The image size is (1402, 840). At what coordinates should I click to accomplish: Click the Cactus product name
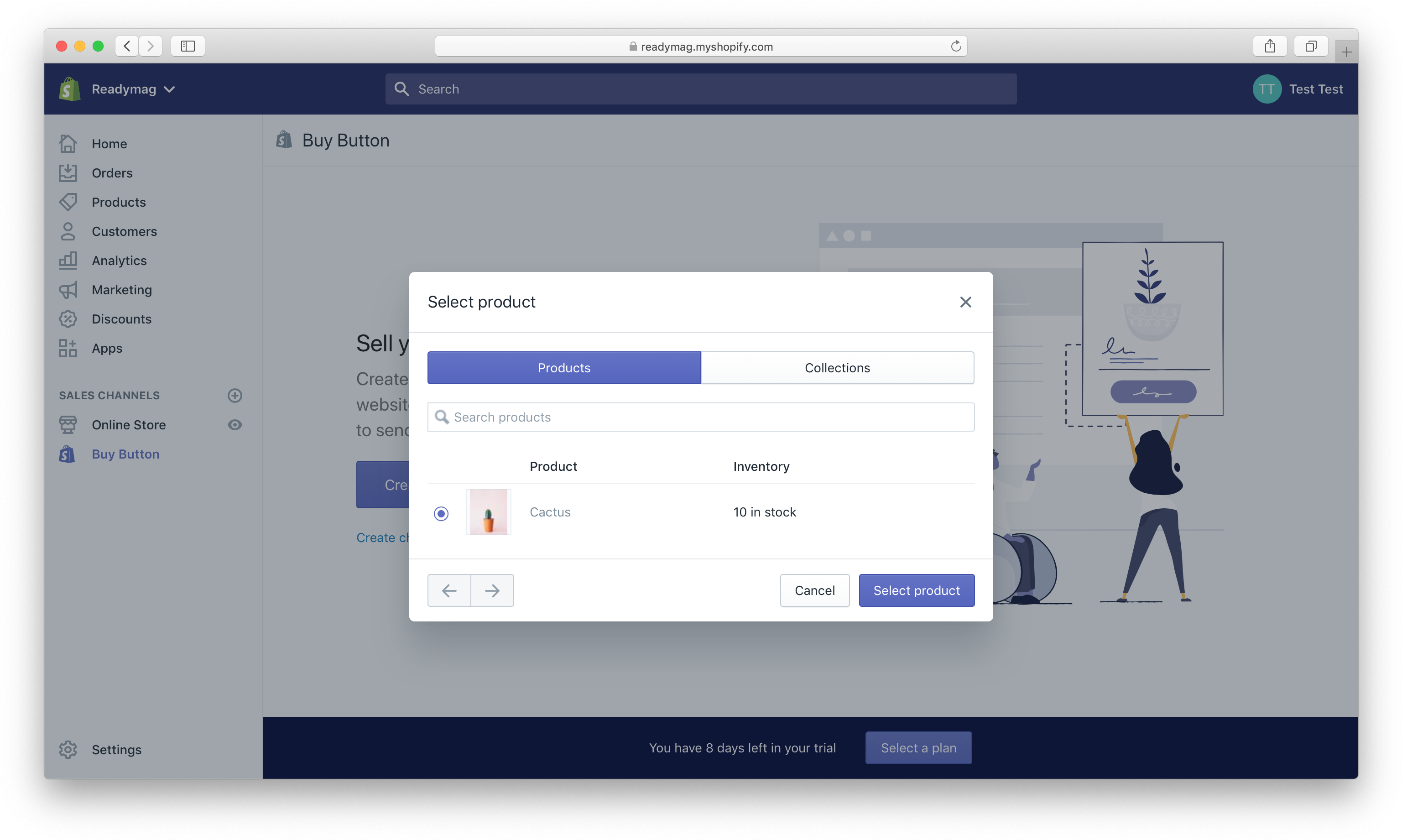[x=550, y=512]
